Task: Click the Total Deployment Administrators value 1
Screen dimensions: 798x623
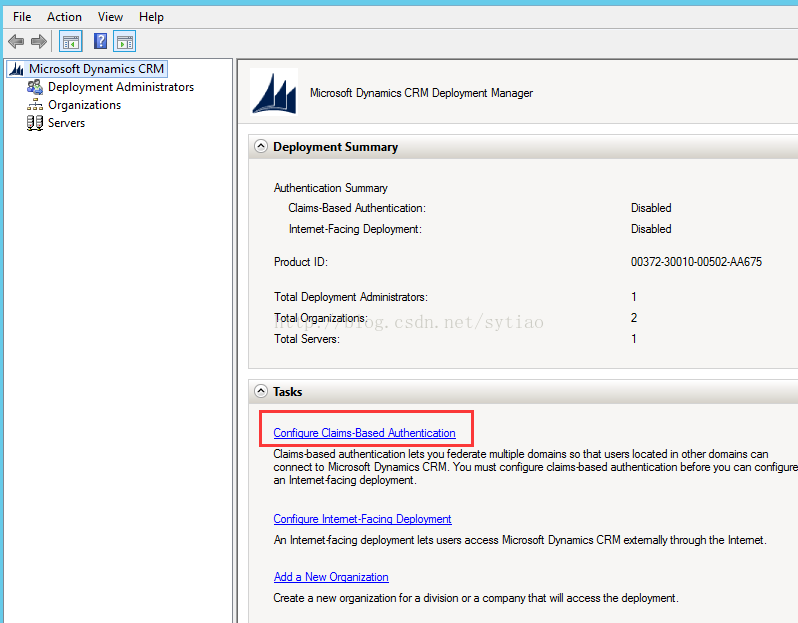Action: point(634,297)
